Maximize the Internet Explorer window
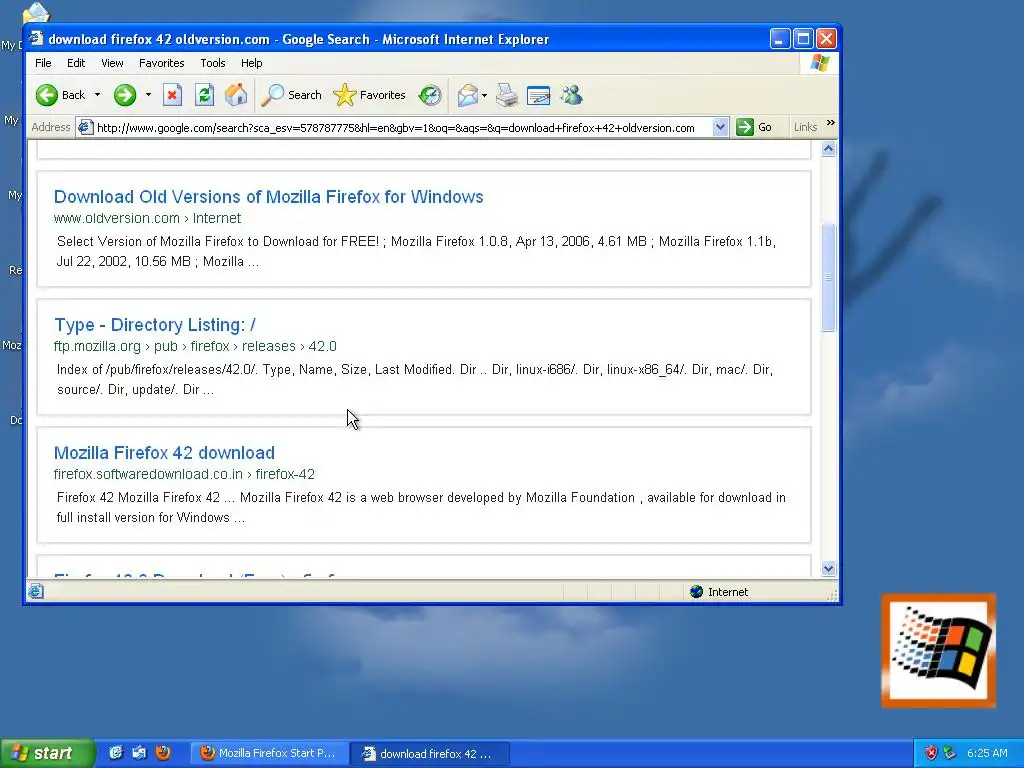The image size is (1024, 768). tap(803, 39)
